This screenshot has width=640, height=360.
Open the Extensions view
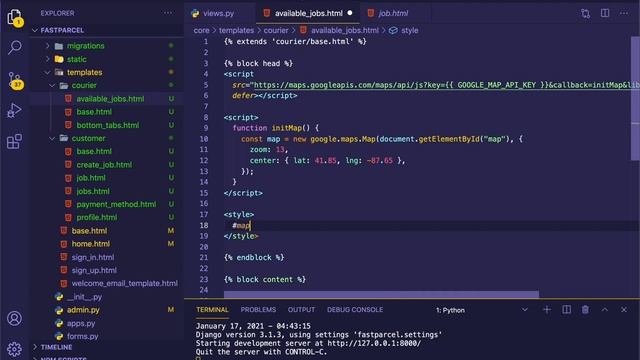(x=14, y=141)
